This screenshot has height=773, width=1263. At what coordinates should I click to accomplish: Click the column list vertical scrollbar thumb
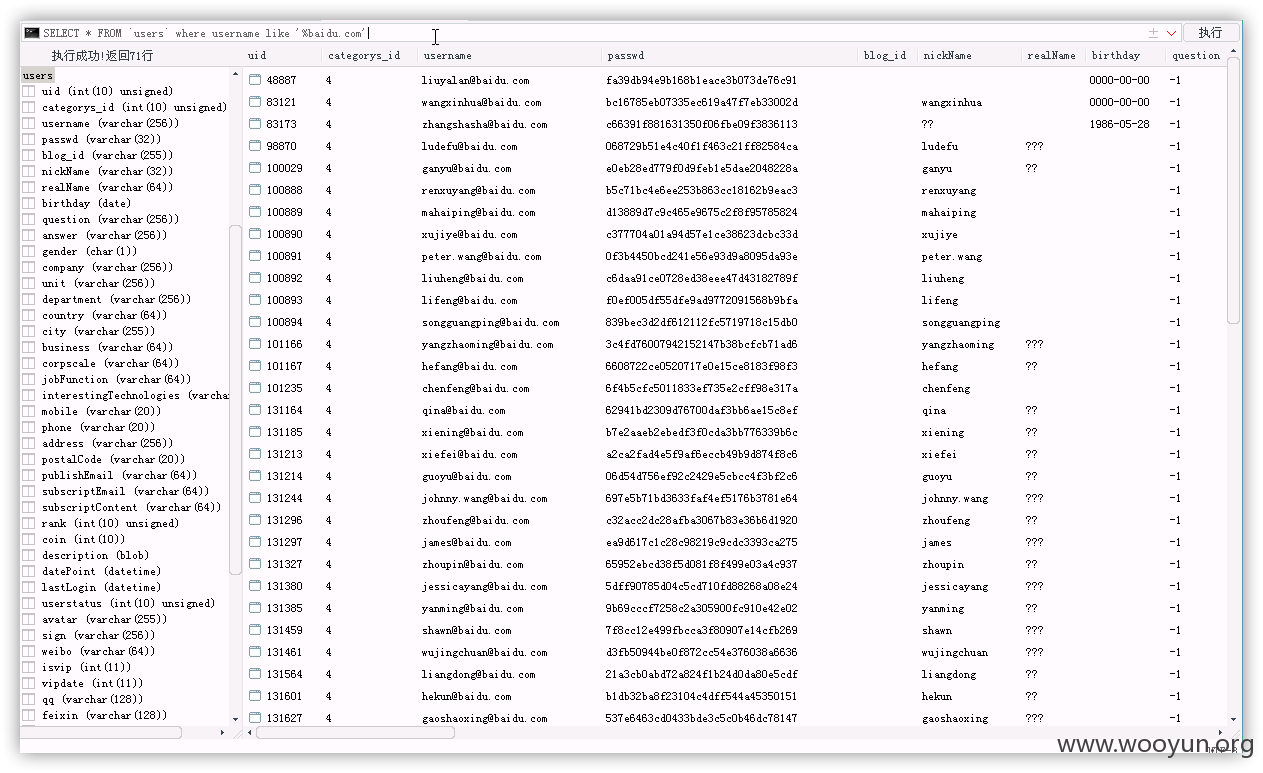click(235, 400)
